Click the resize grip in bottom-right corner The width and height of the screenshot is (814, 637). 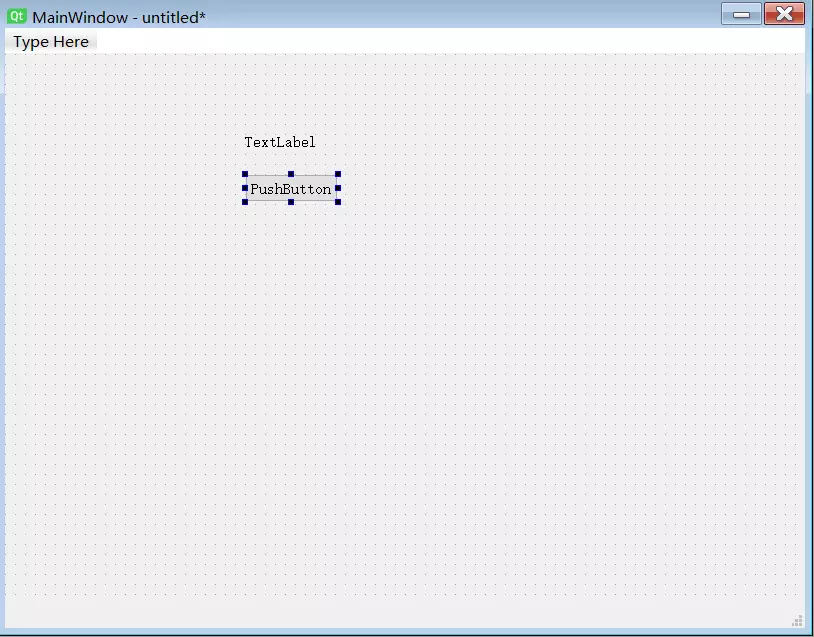click(797, 620)
